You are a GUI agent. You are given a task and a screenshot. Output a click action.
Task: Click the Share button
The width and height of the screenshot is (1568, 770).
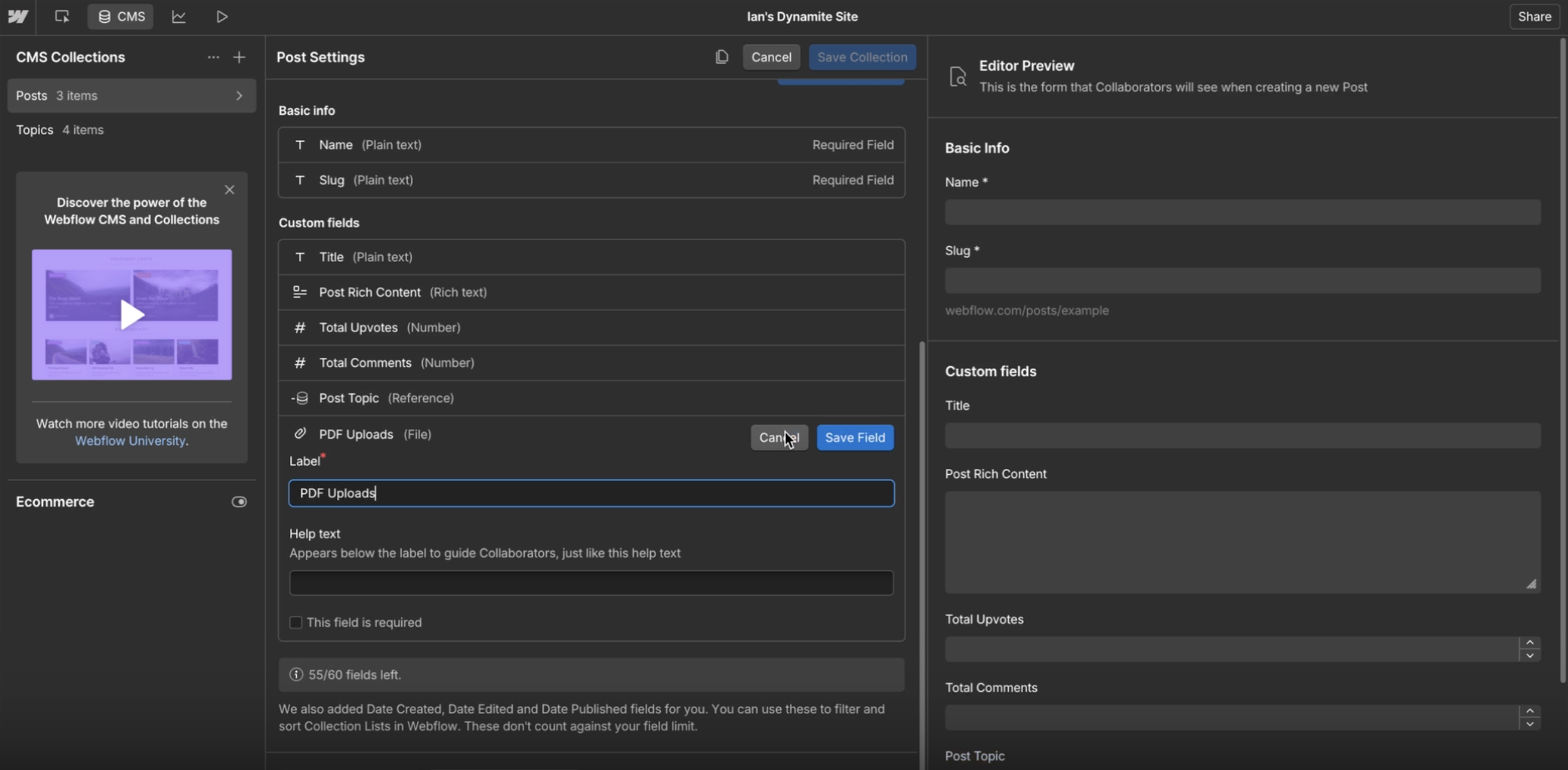1534,17
